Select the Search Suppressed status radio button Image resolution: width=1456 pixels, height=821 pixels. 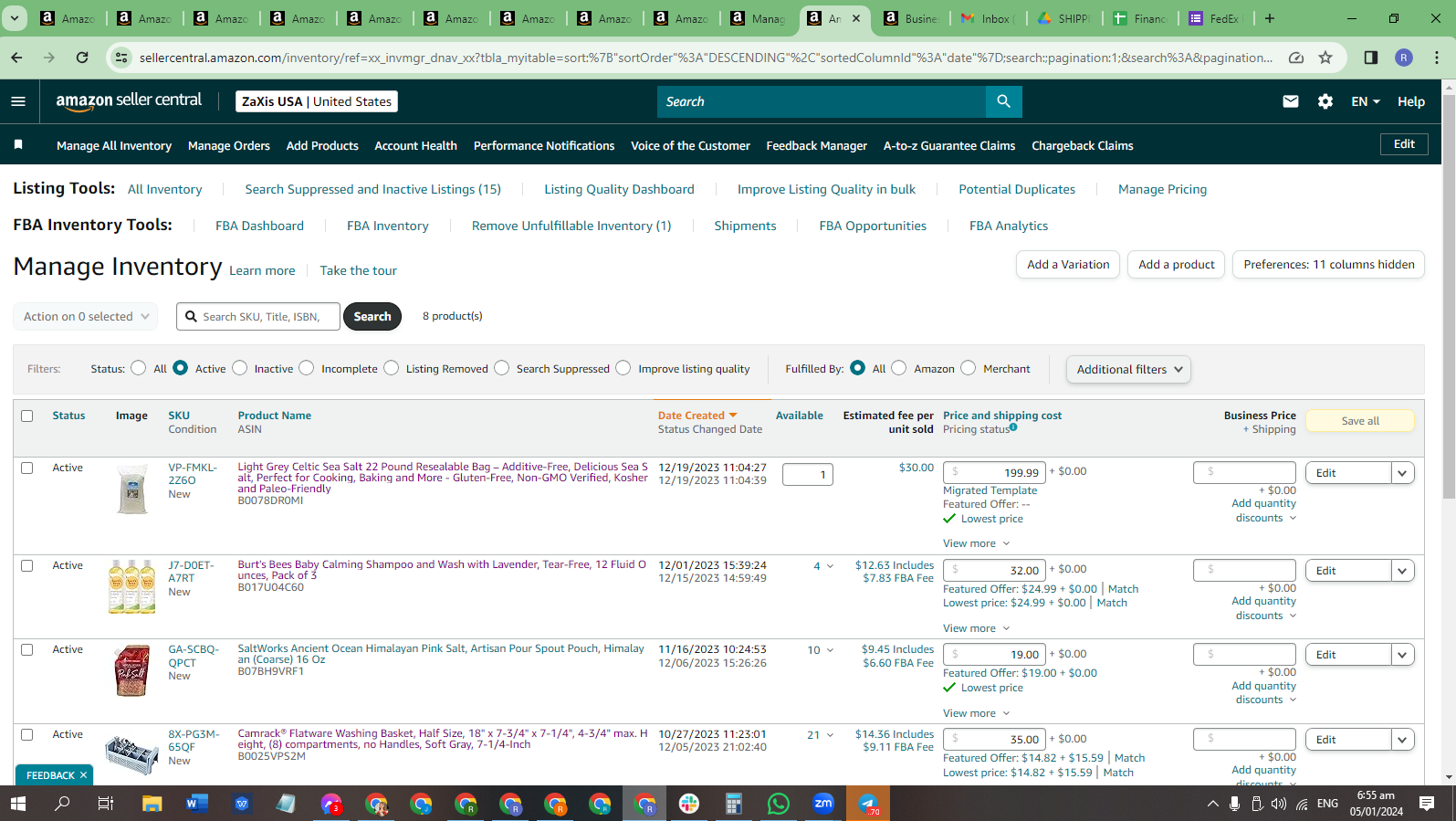(x=501, y=368)
